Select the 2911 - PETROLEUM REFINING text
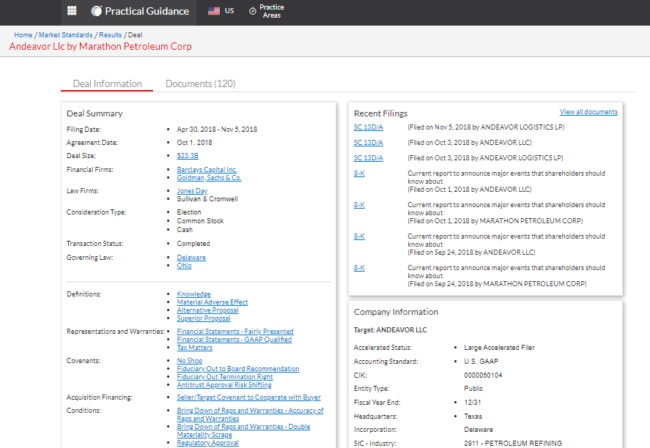650x448 pixels. point(513,443)
